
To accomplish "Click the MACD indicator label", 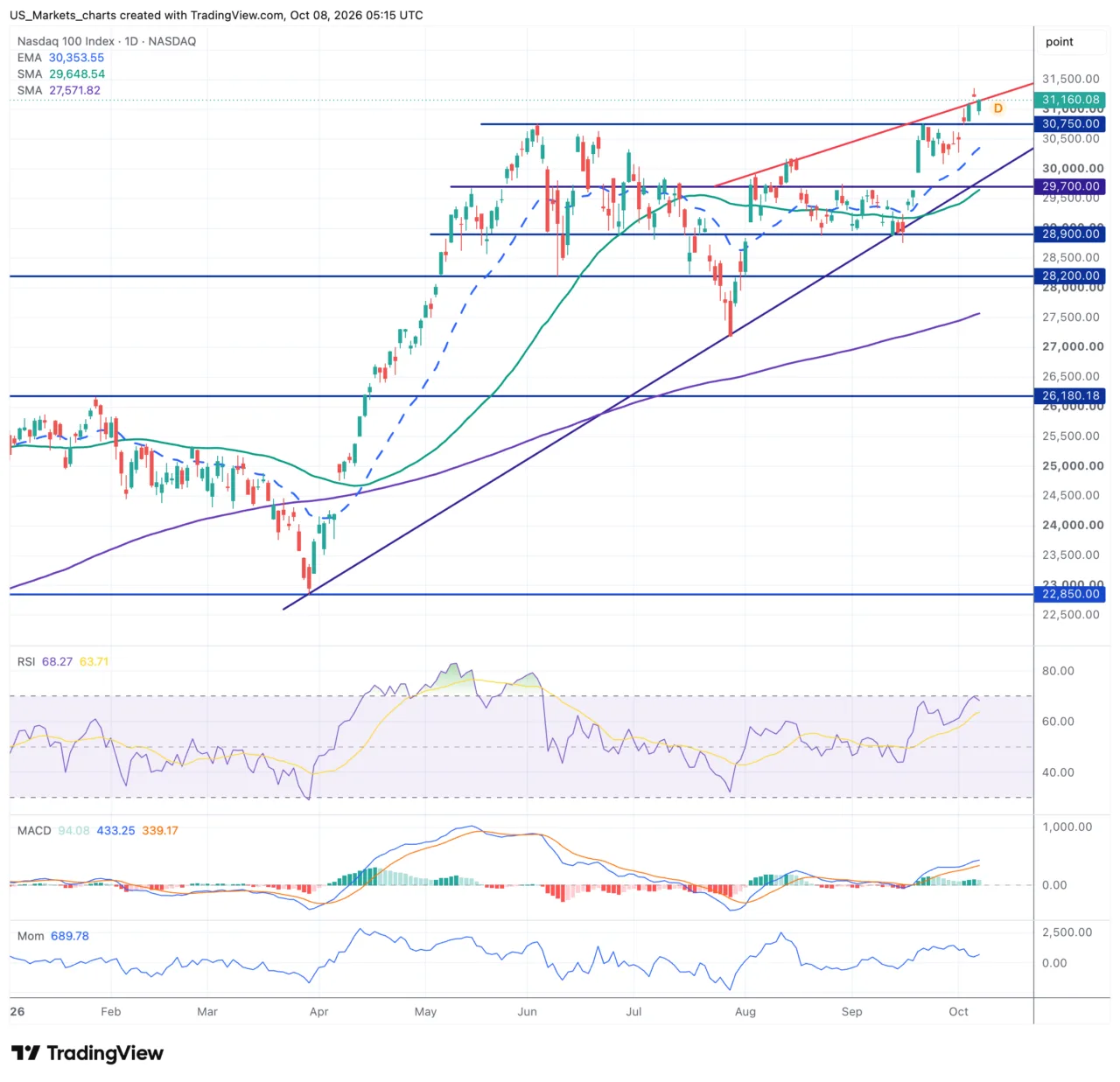I will pos(34,830).
